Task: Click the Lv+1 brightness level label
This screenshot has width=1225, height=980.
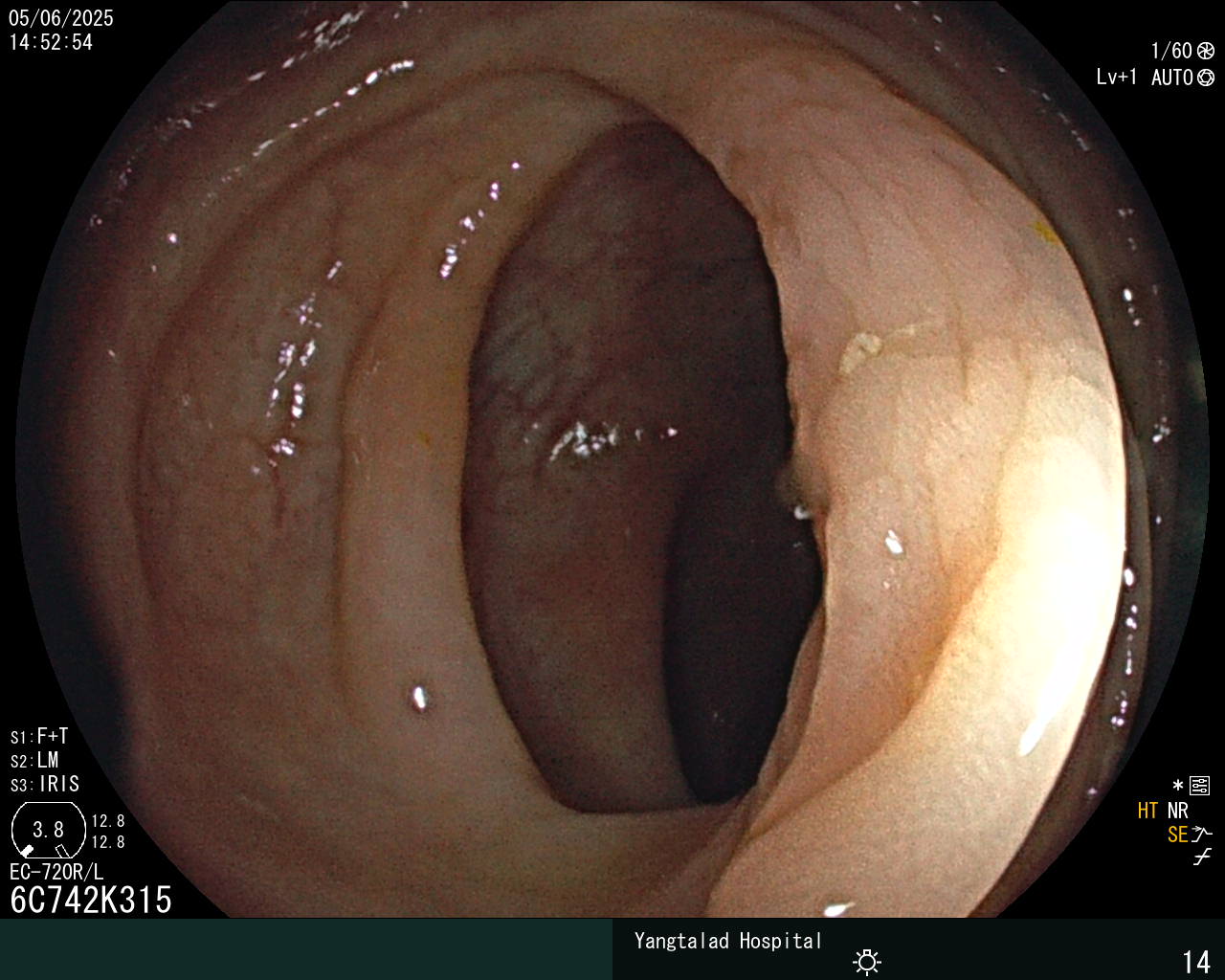Action: (1117, 78)
